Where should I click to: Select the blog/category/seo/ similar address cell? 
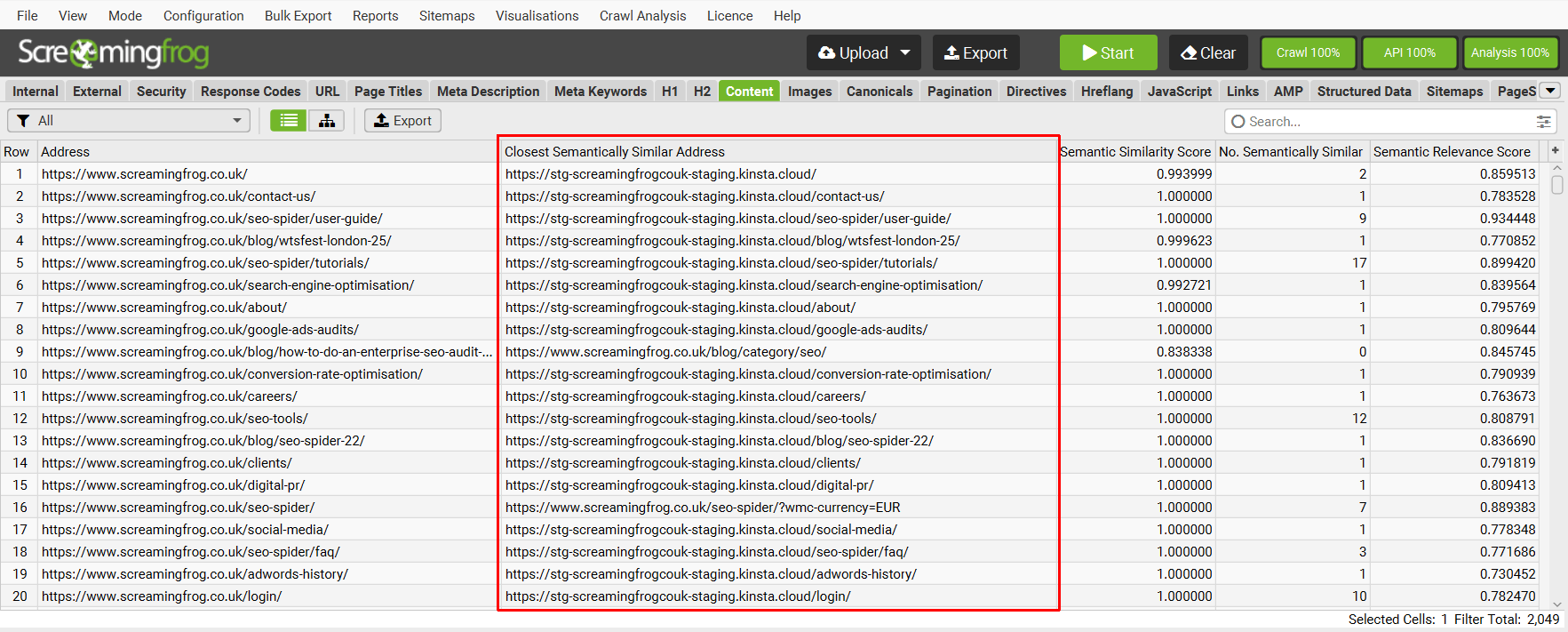778,351
